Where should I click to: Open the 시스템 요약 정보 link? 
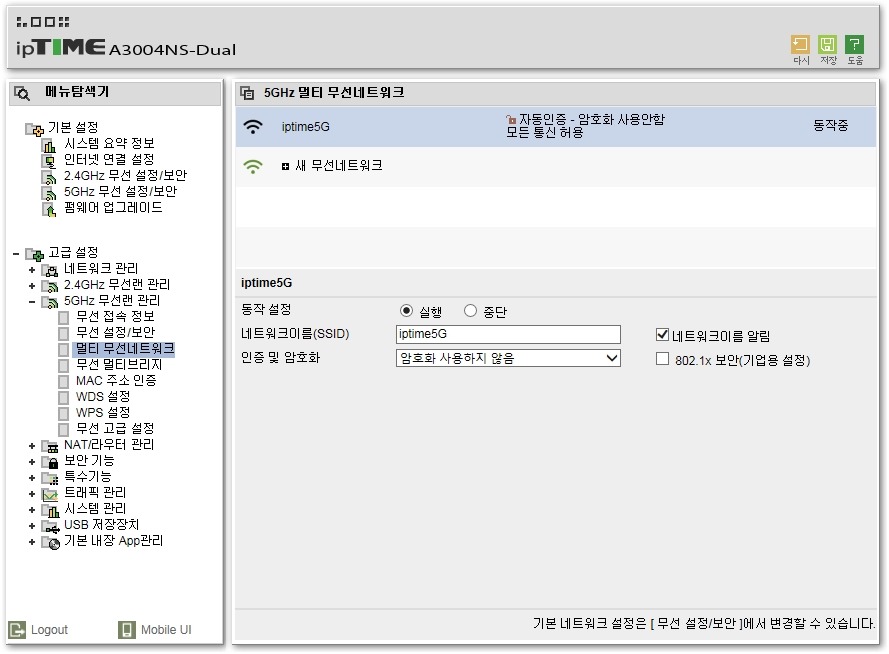(109, 143)
